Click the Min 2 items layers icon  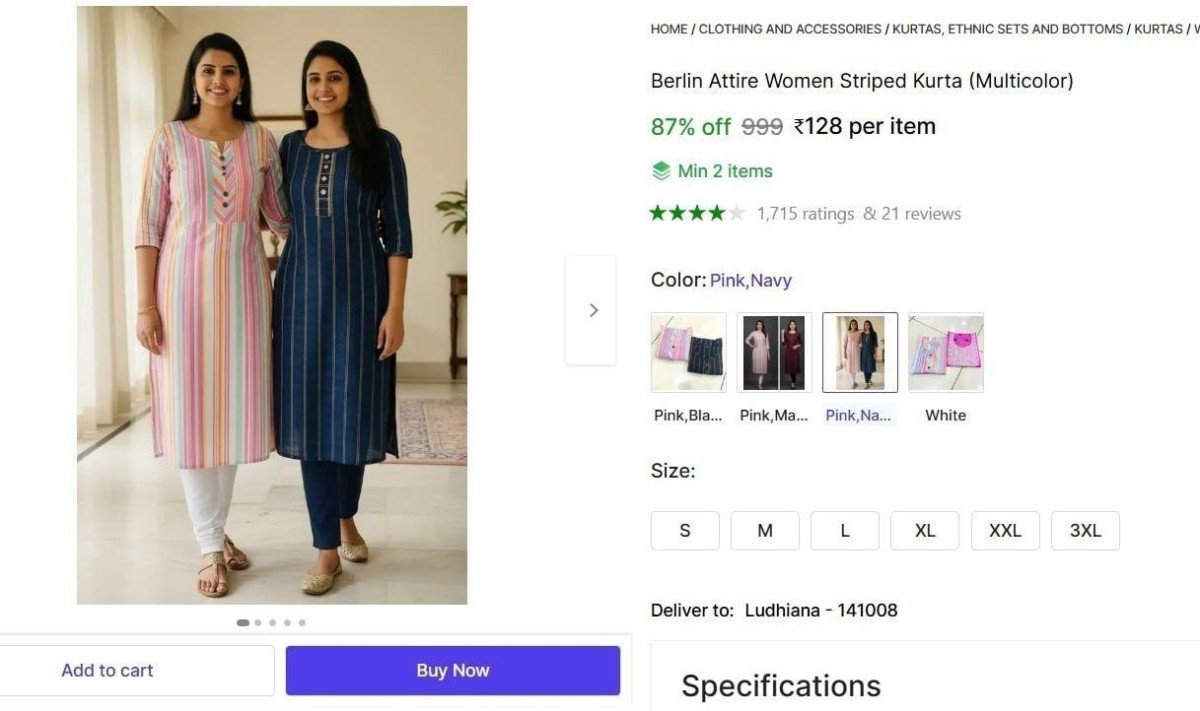coord(661,171)
